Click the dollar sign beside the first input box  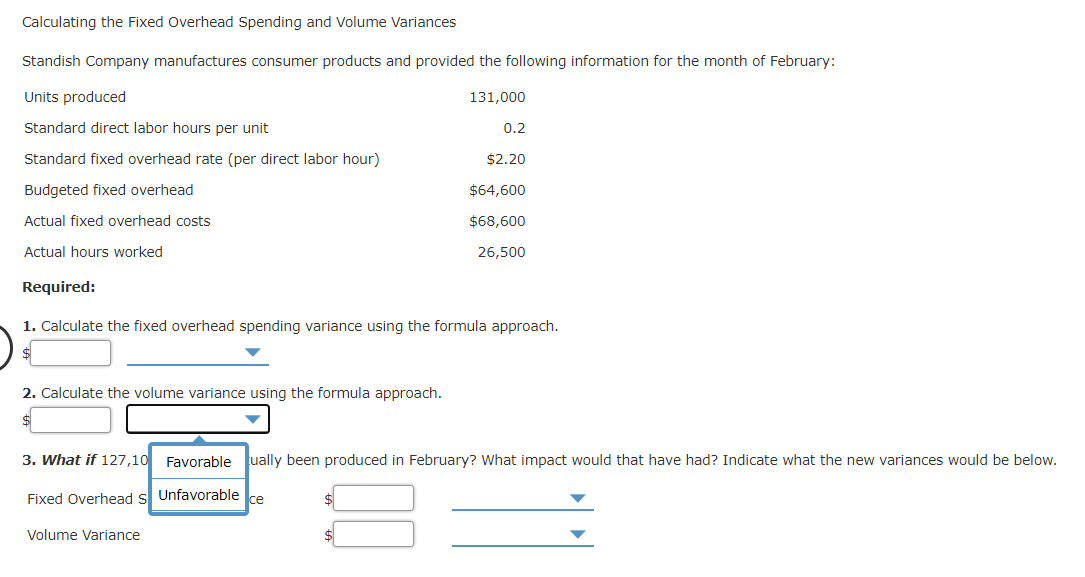(25, 353)
